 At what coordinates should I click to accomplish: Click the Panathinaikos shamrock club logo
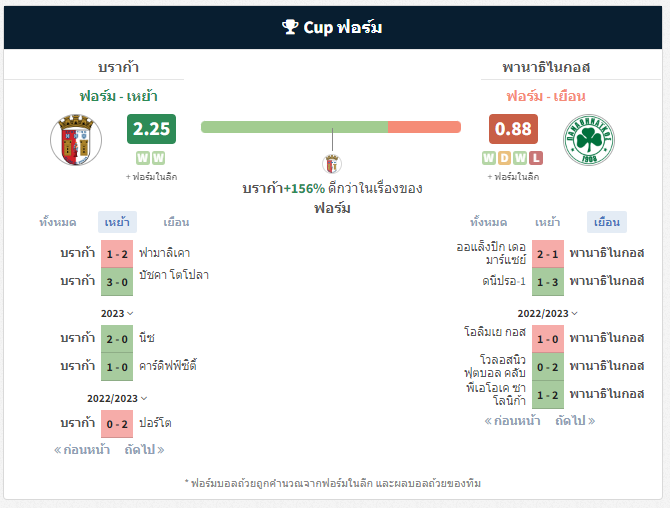(589, 140)
